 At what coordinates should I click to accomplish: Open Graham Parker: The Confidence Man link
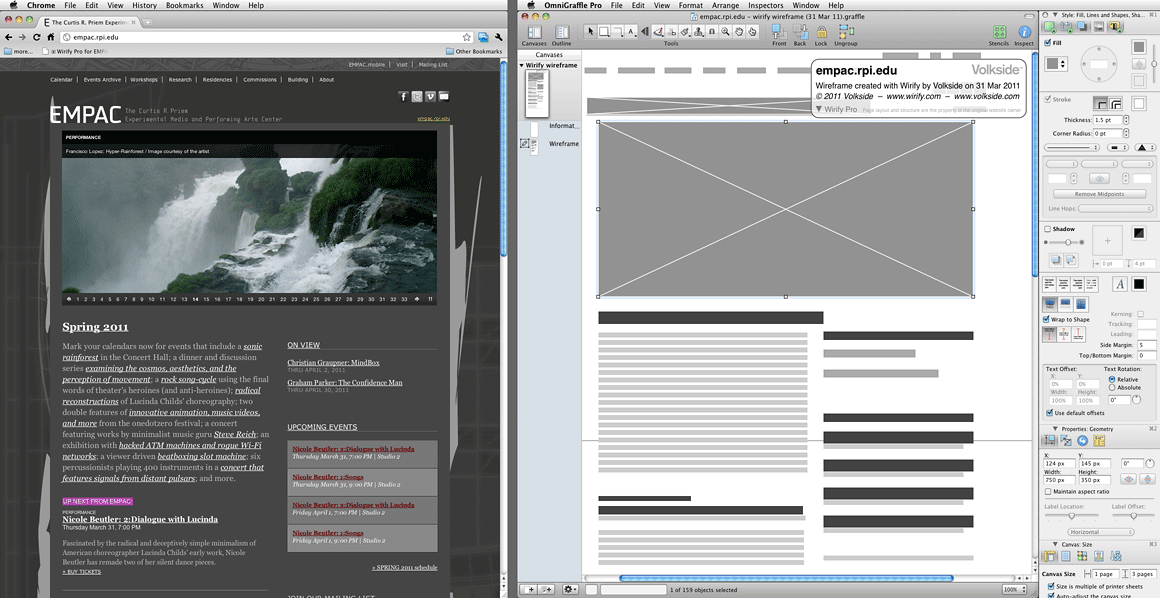(345, 383)
